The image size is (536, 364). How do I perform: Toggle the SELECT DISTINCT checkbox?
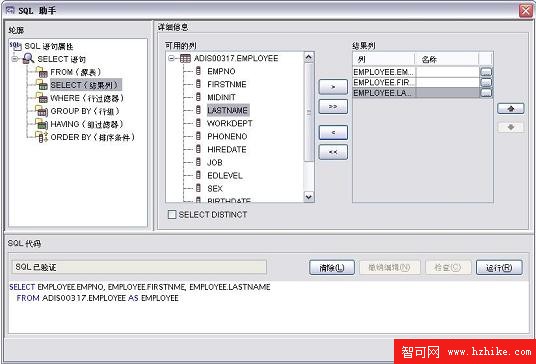click(x=172, y=215)
